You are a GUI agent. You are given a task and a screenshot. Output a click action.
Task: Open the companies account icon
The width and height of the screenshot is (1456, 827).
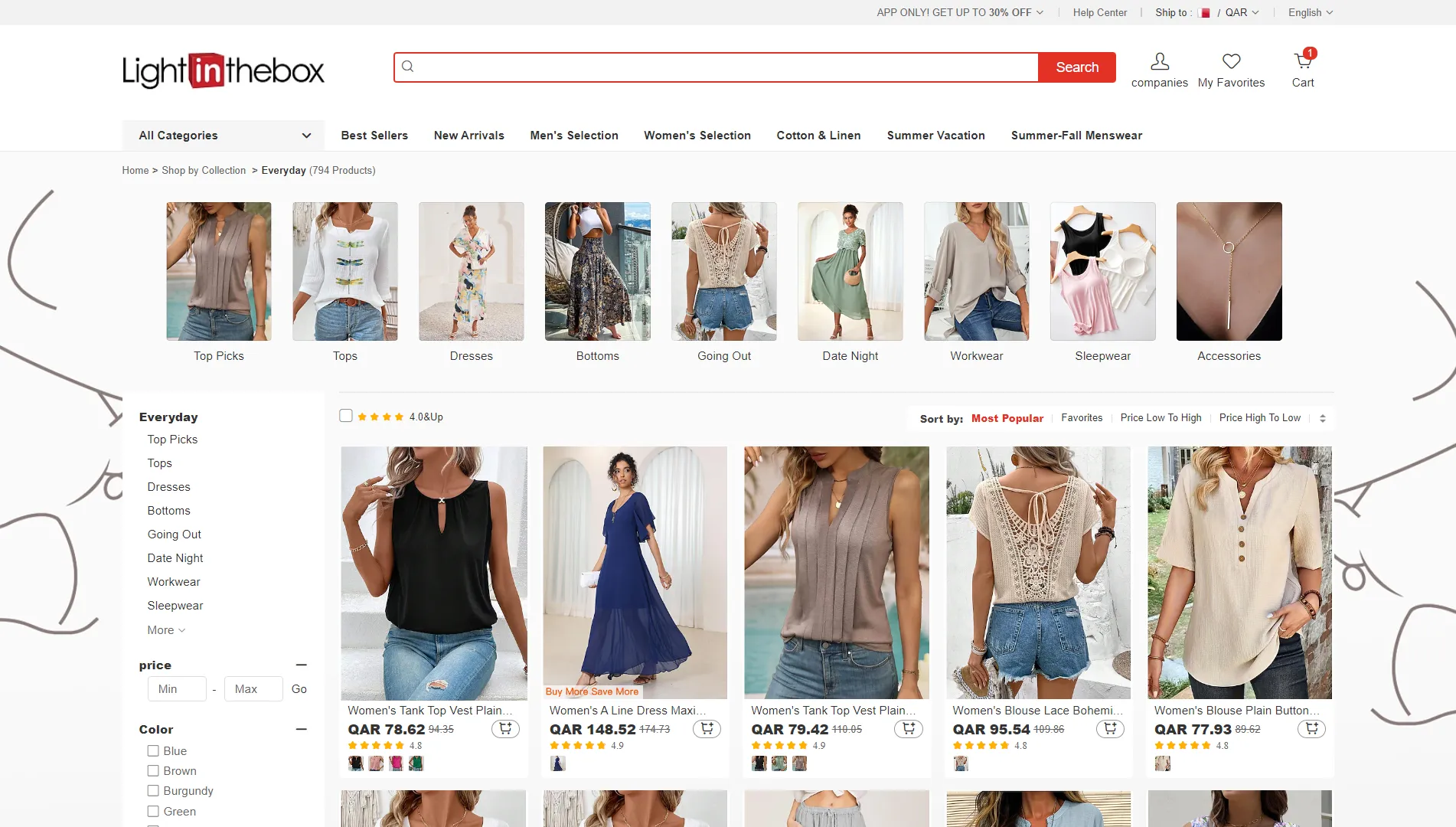(x=1160, y=61)
